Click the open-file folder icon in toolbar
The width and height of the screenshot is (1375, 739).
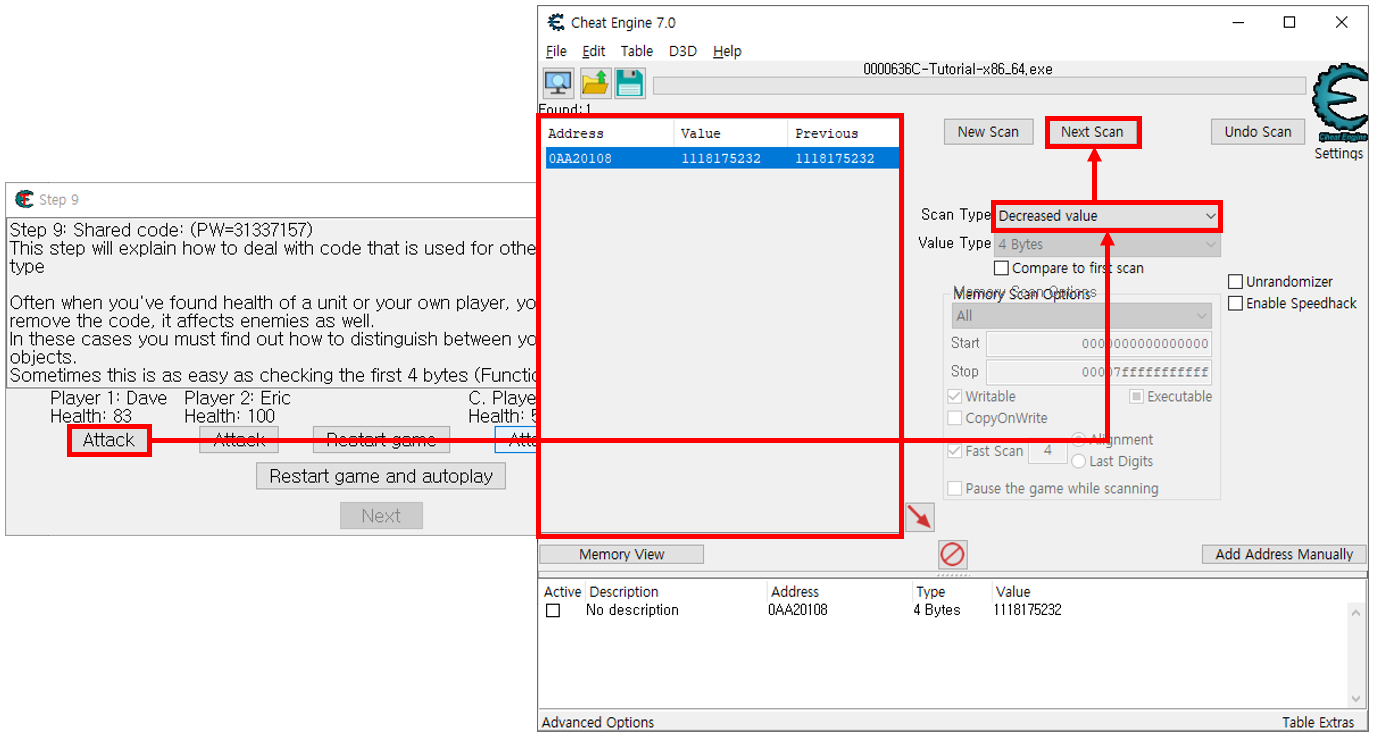(595, 83)
